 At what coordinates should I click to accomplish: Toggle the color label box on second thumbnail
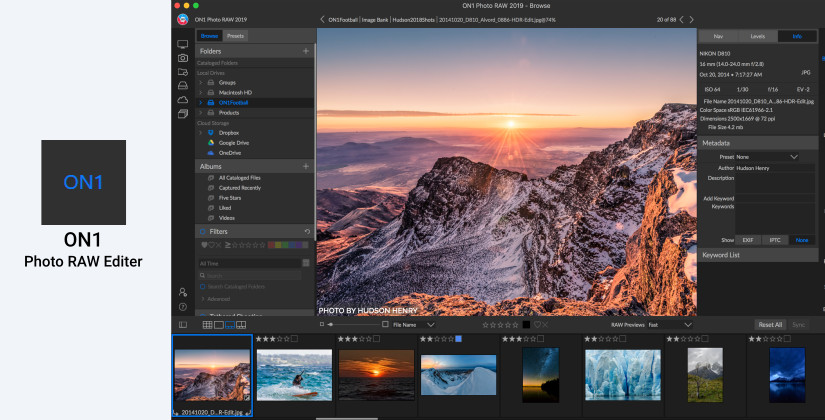tap(294, 339)
